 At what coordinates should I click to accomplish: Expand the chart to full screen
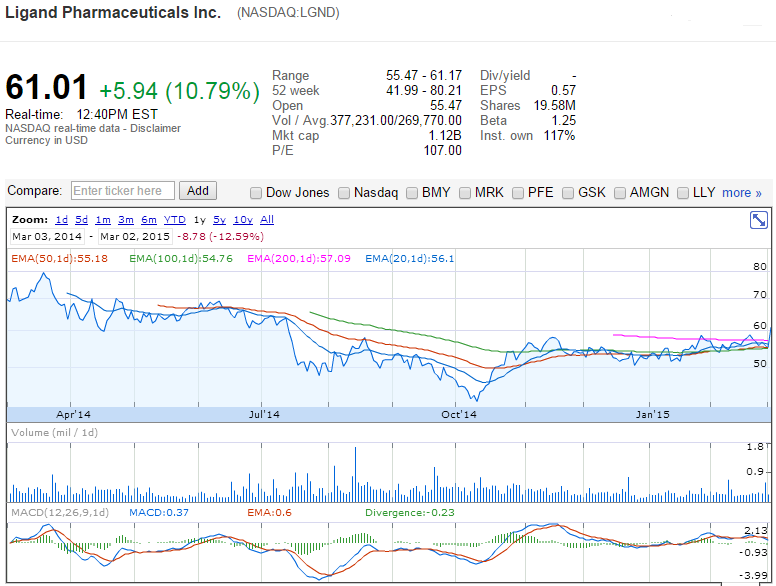pyautogui.click(x=759, y=220)
